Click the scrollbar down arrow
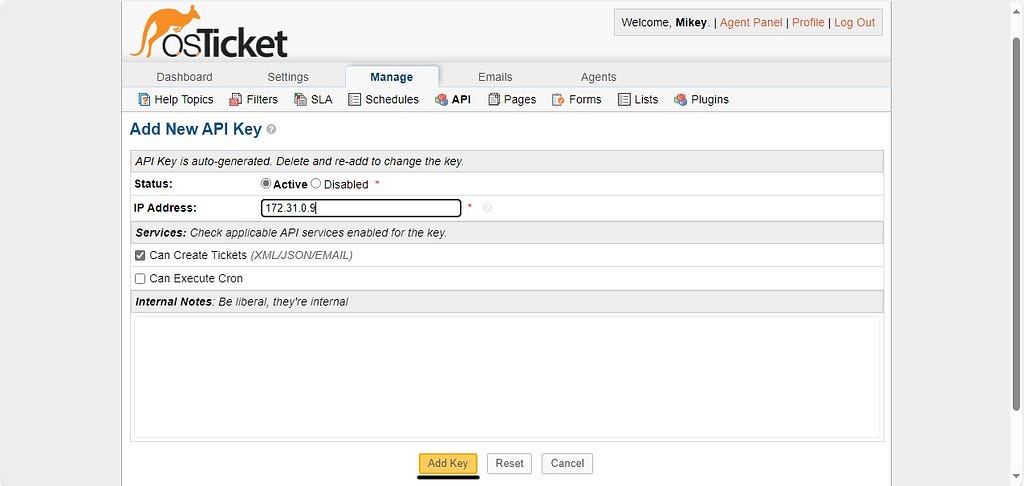Viewport: 1024px width, 486px height. (1016, 476)
